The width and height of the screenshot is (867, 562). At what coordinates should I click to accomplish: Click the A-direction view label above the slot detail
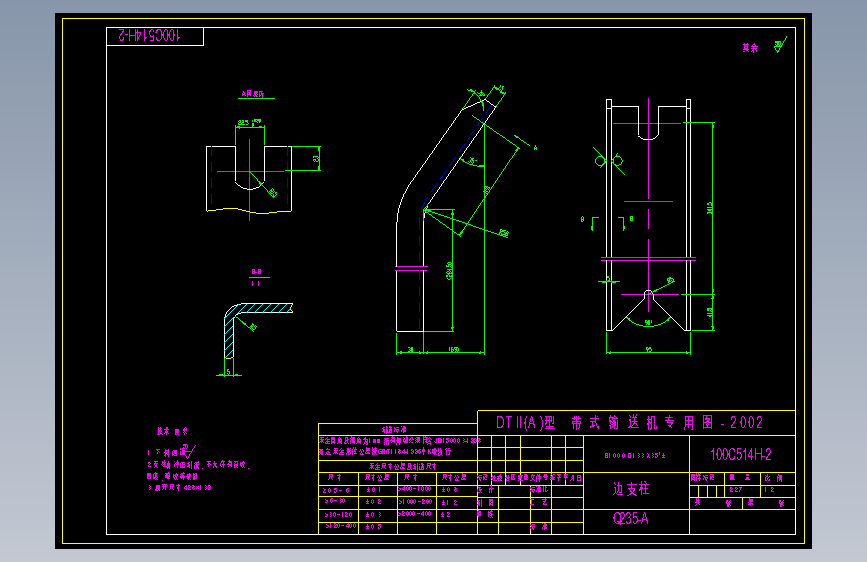tap(253, 94)
